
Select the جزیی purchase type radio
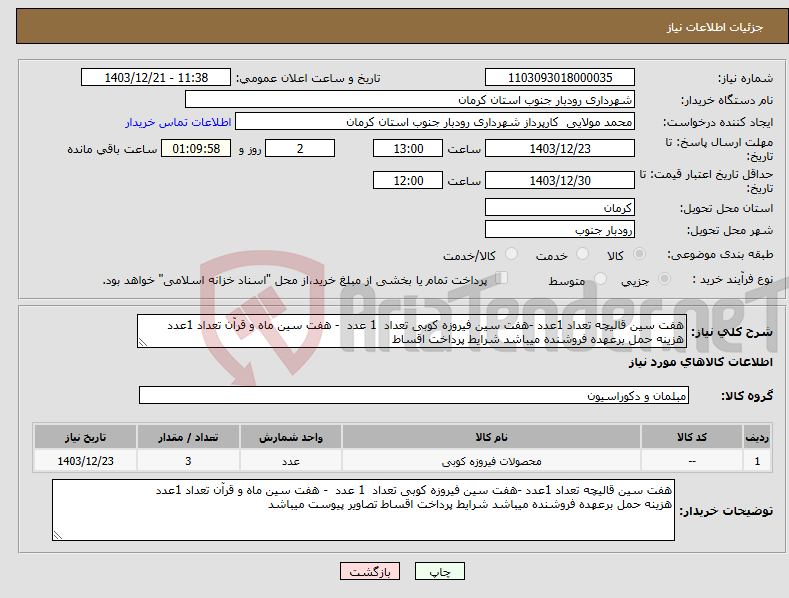[664, 279]
